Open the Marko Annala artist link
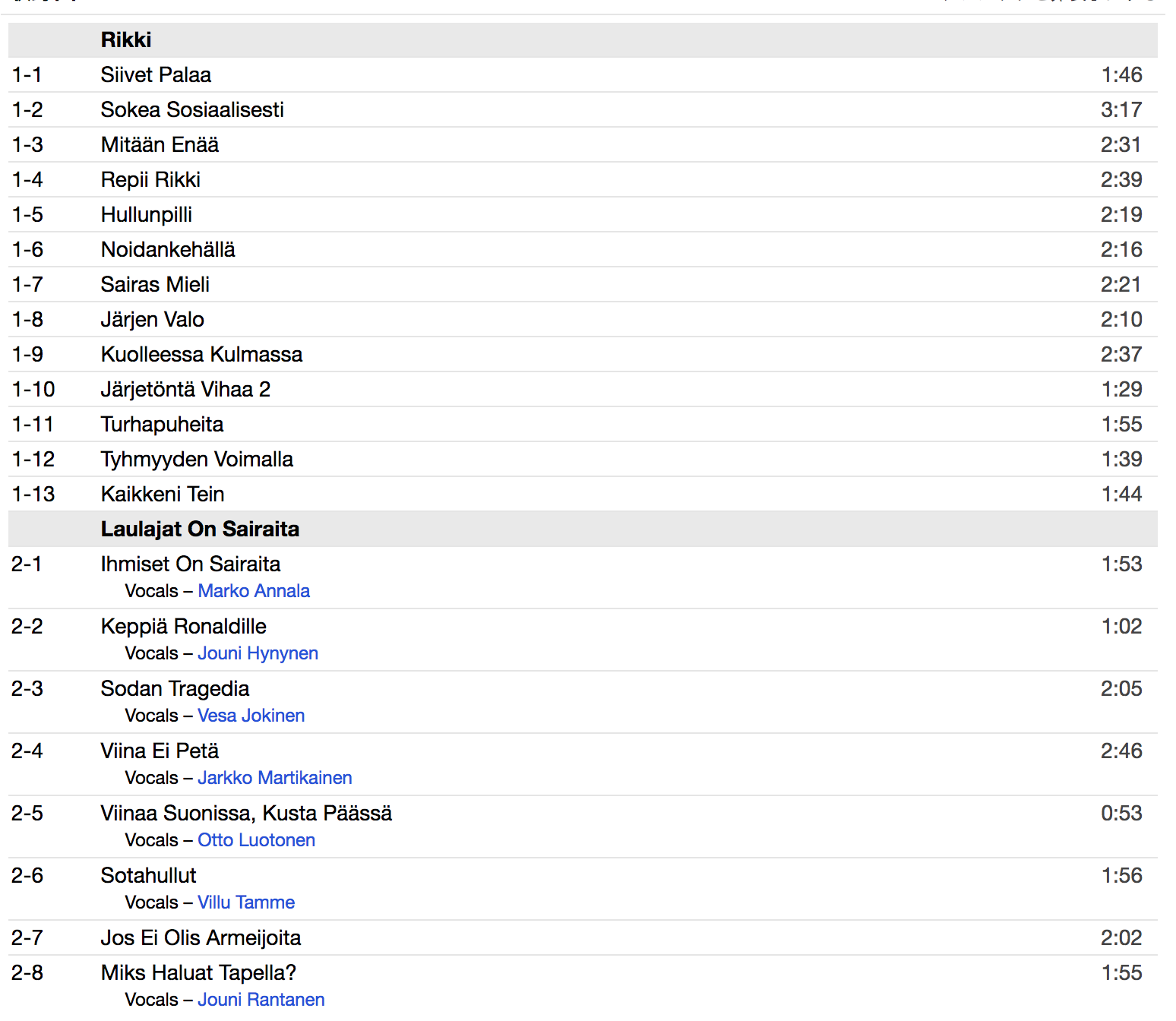 pos(254,591)
